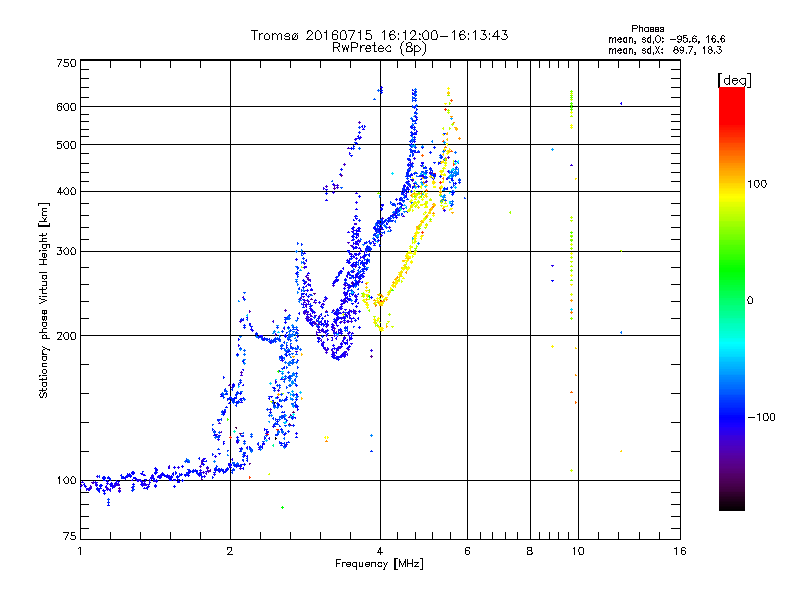This screenshot has width=800, height=600.
Task: Click 'Stationary phase Virtual Height [km]' axis label
Action: click(44, 301)
